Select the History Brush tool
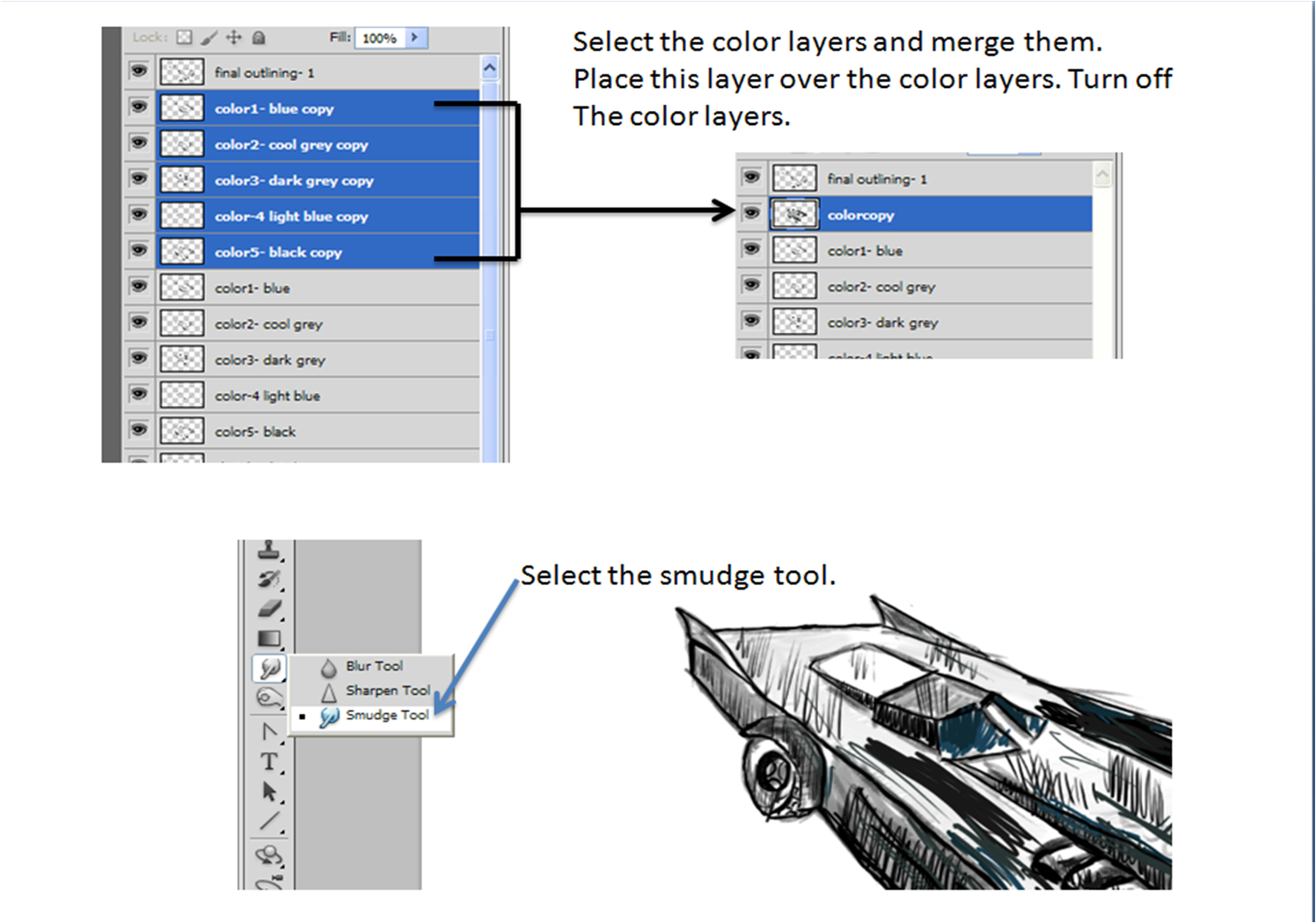This screenshot has height=923, width=1316. (x=269, y=579)
